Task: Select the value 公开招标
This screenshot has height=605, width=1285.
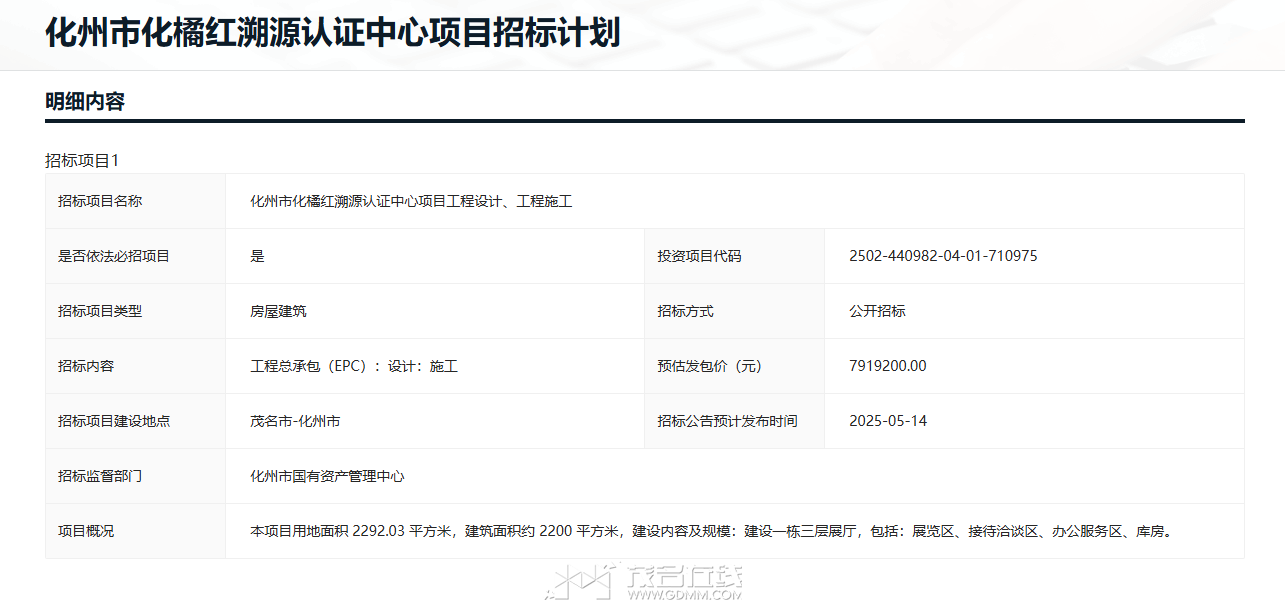Action: (x=877, y=311)
